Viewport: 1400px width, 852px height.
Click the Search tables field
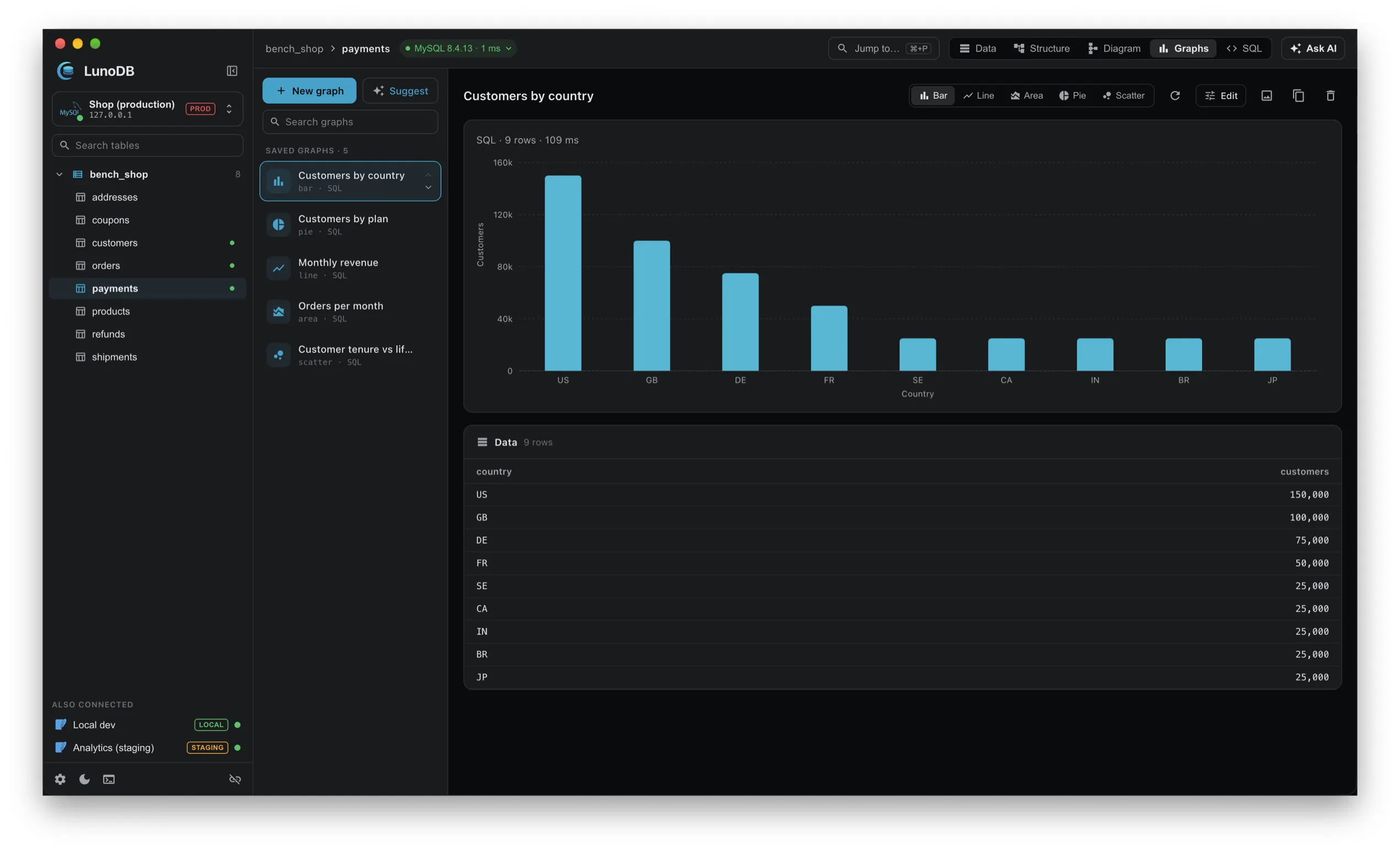point(148,145)
